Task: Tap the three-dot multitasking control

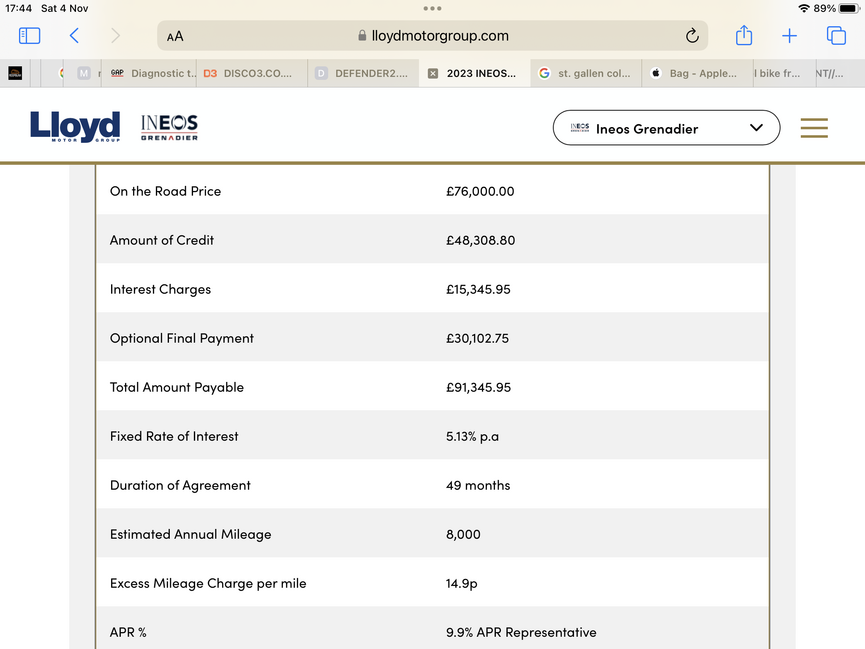Action: click(432, 8)
